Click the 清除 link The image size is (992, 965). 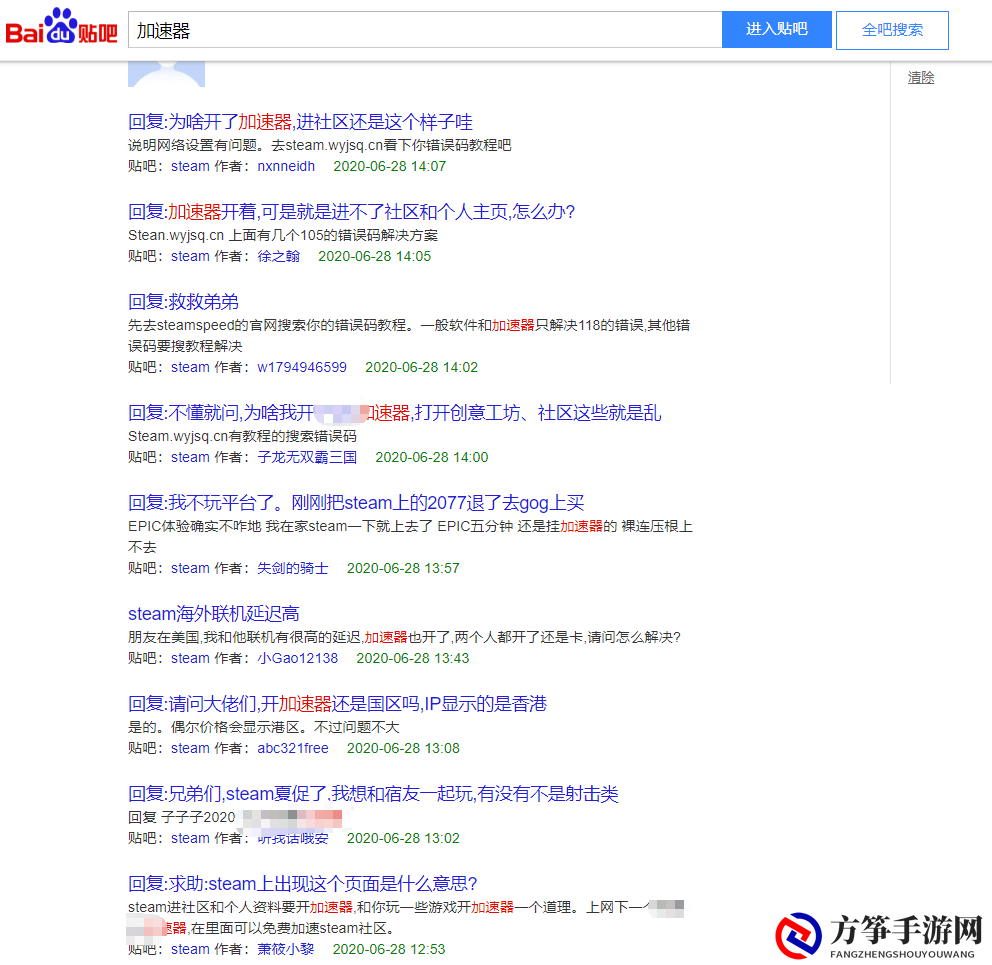pos(921,77)
